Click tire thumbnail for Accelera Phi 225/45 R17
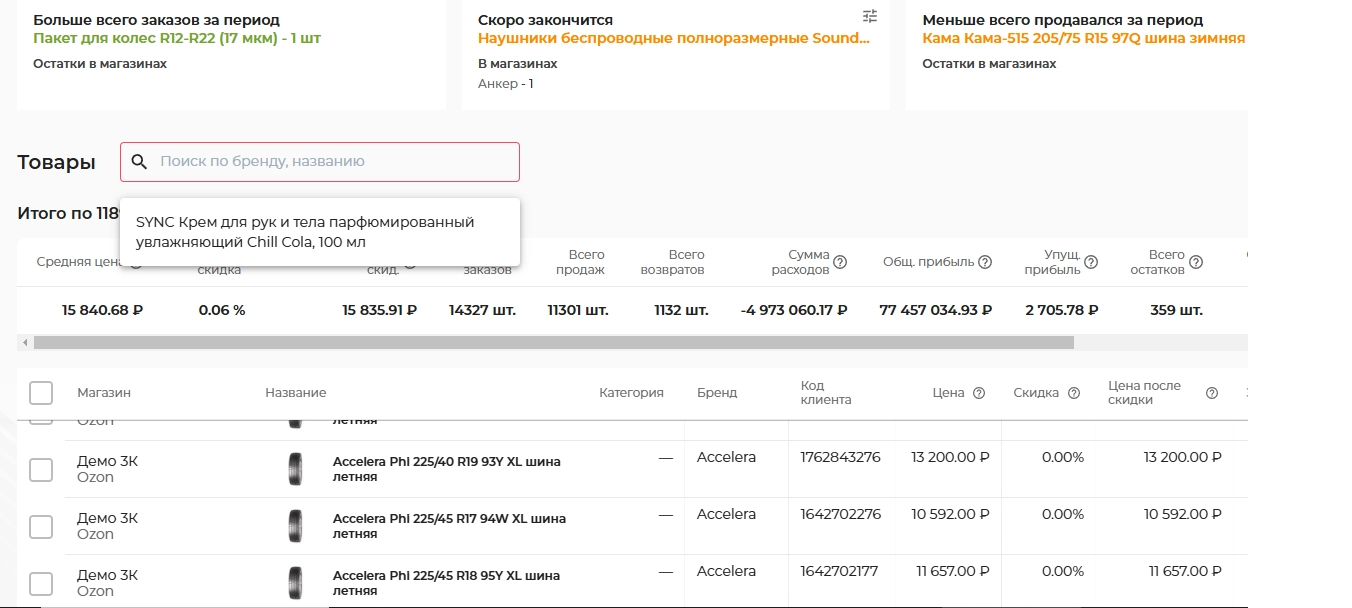This screenshot has width=1352, height=608. (x=294, y=526)
